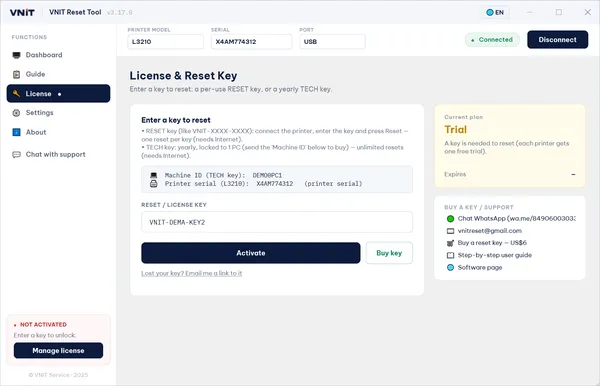Minimize the VNIT Reset Tool window
This screenshot has height=386, width=600.
coord(530,12)
